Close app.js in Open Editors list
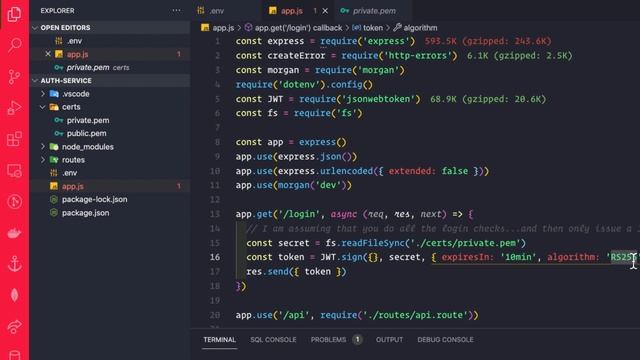 (x=48, y=54)
